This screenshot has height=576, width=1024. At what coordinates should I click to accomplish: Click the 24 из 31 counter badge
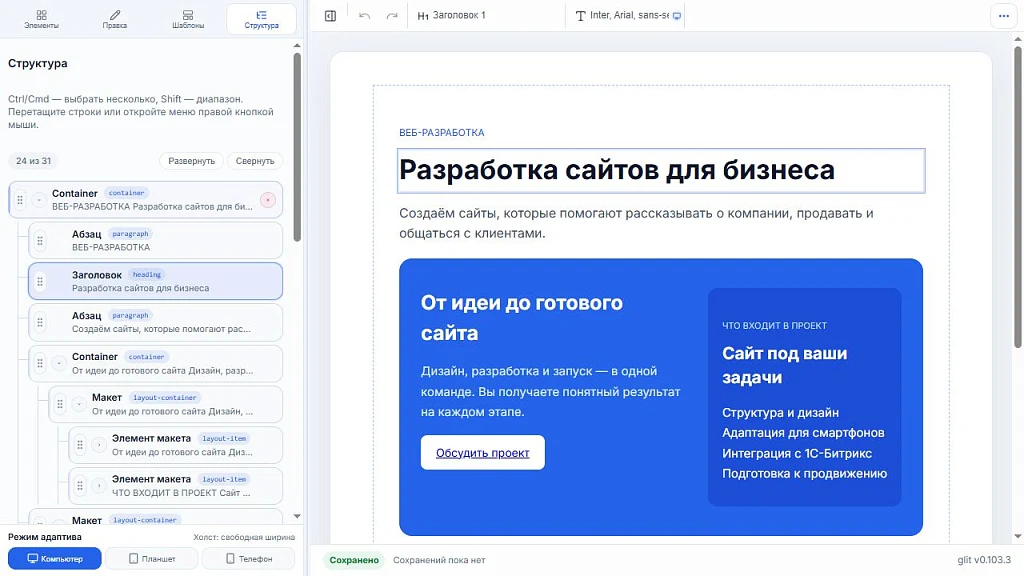33,161
